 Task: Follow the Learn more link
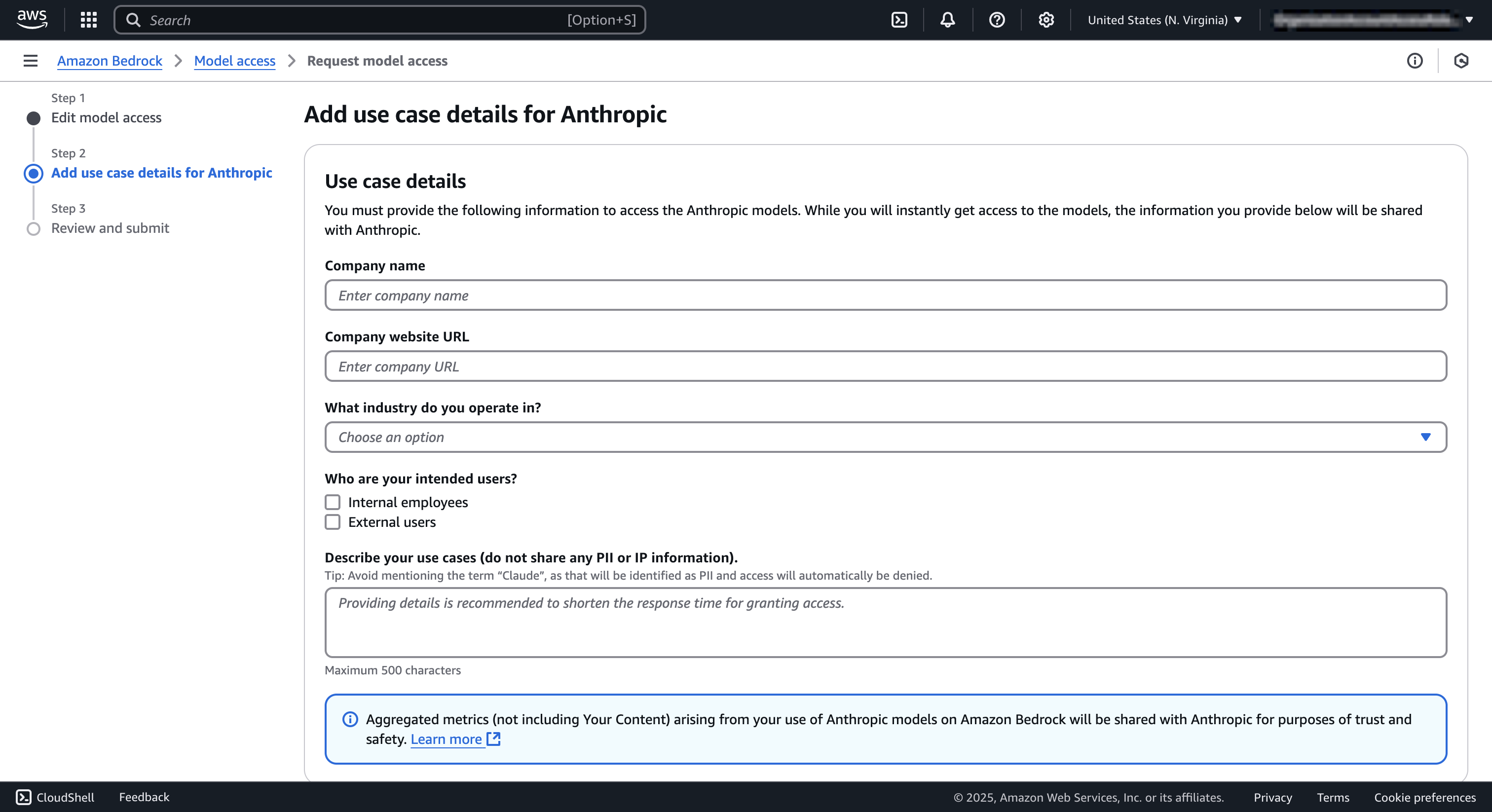coord(446,739)
